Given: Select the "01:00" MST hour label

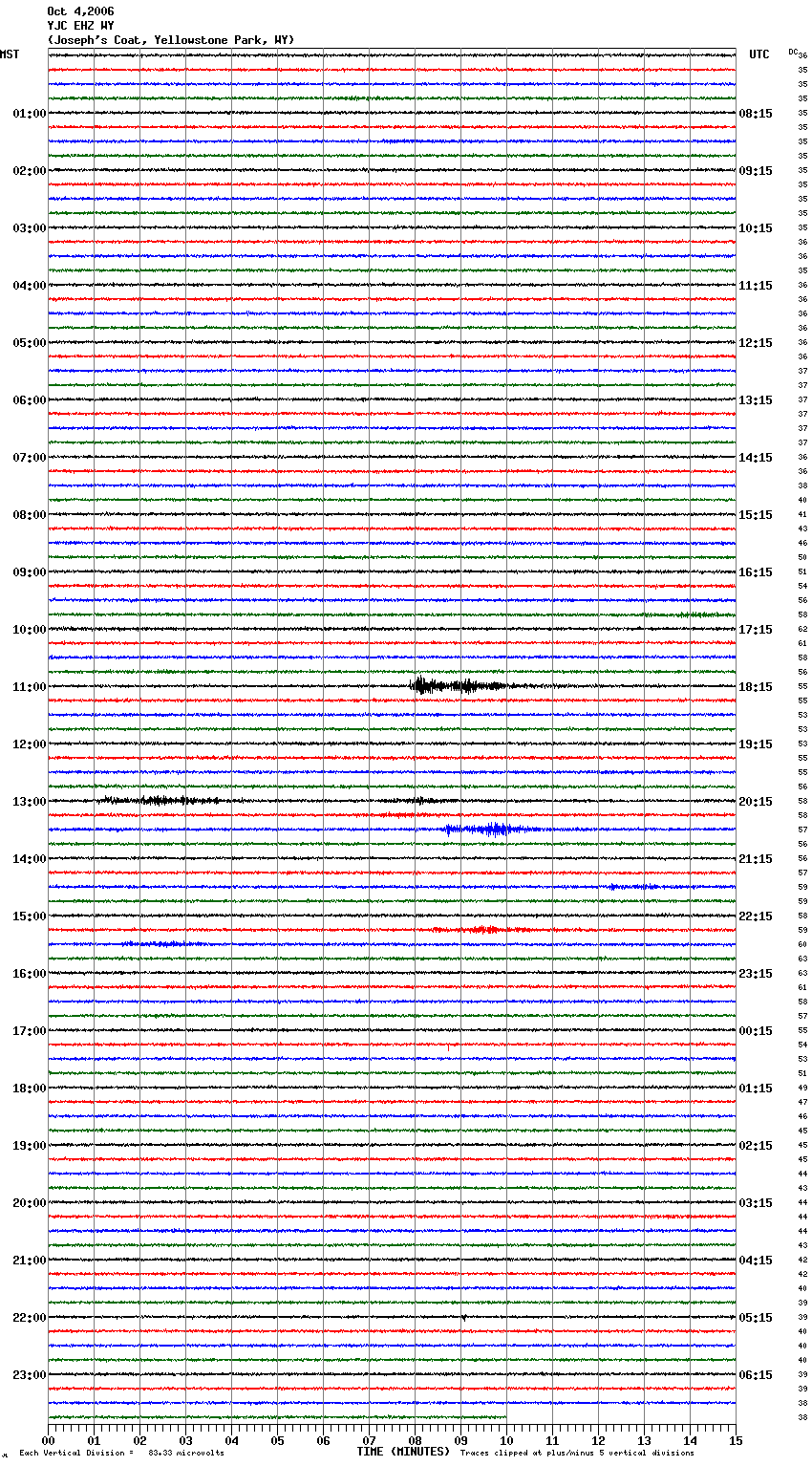Looking at the screenshot, I should [x=30, y=114].
